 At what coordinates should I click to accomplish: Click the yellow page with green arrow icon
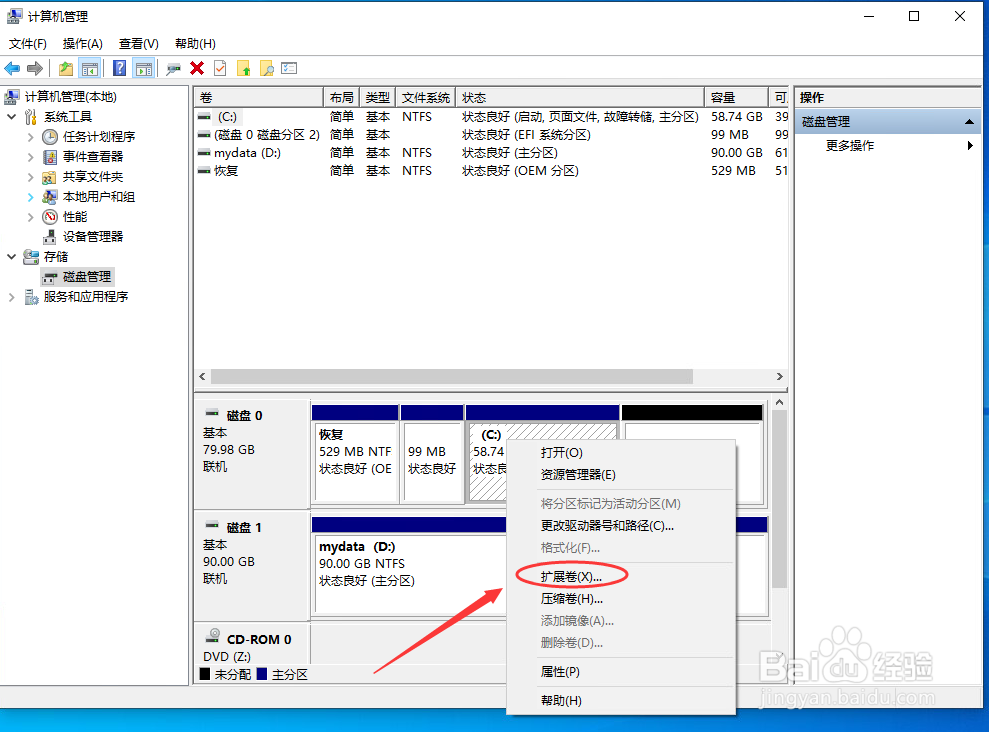pyautogui.click(x=243, y=68)
